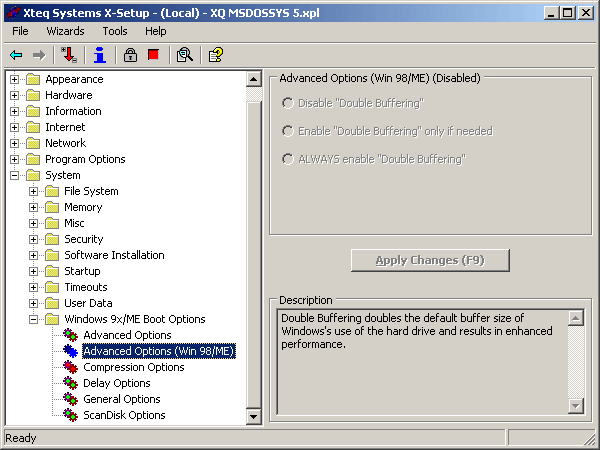Click the grey forward arrow icon
600x450 pixels.
(39, 55)
